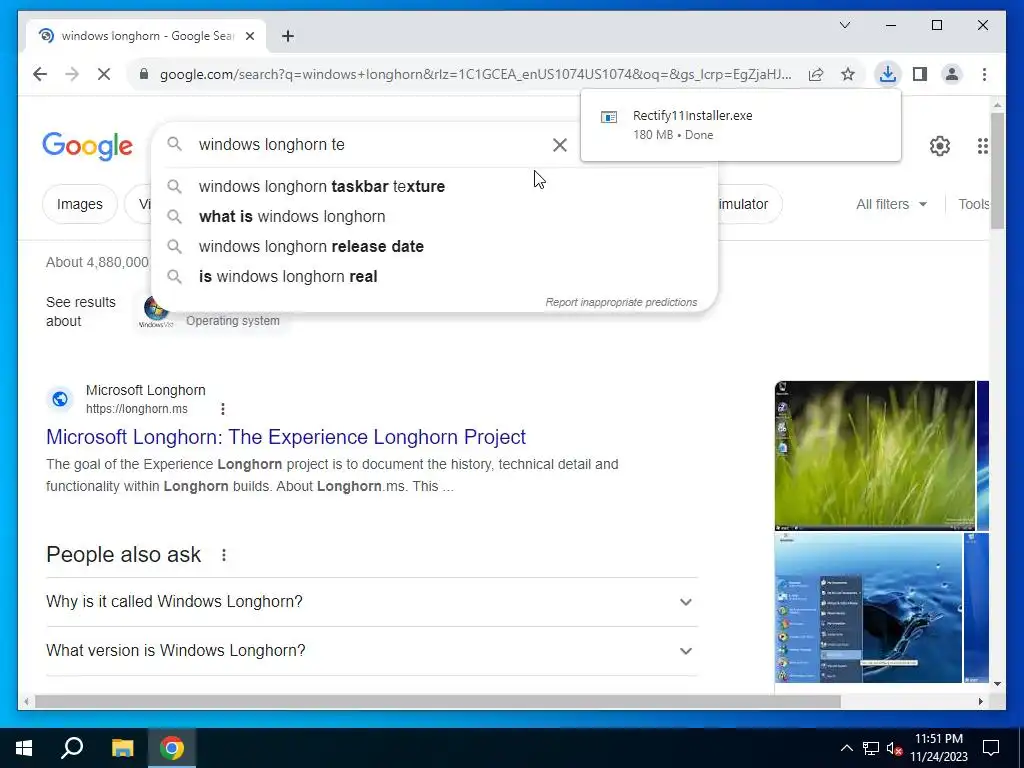Close the 'windows longhorn' browser tab

(x=249, y=36)
